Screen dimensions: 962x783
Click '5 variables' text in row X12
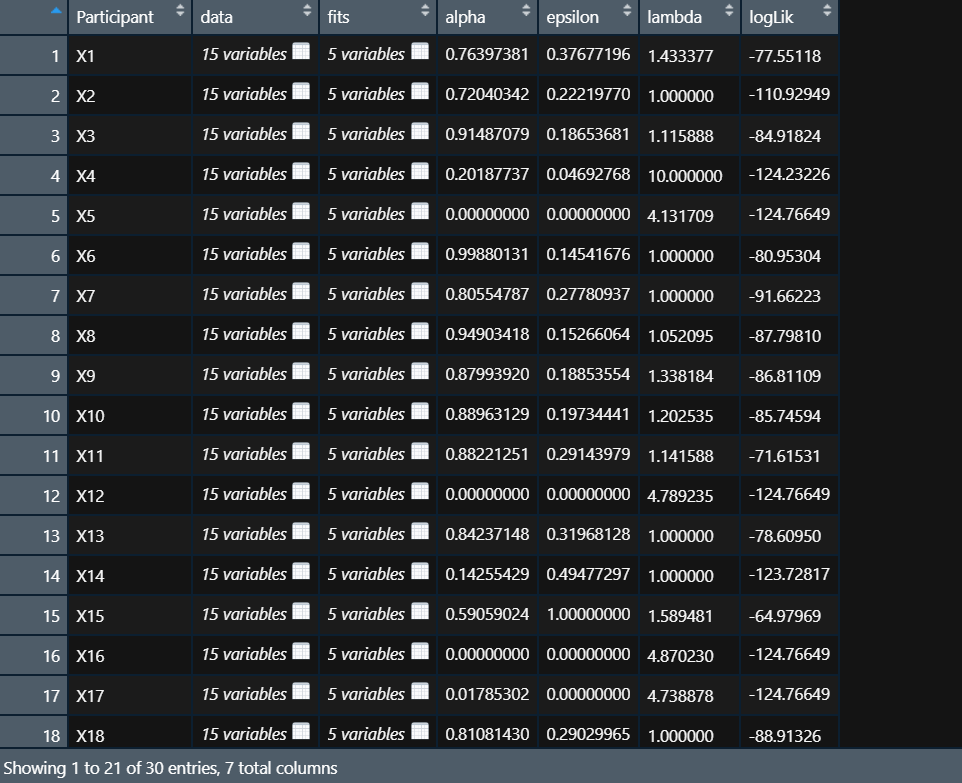pos(366,495)
